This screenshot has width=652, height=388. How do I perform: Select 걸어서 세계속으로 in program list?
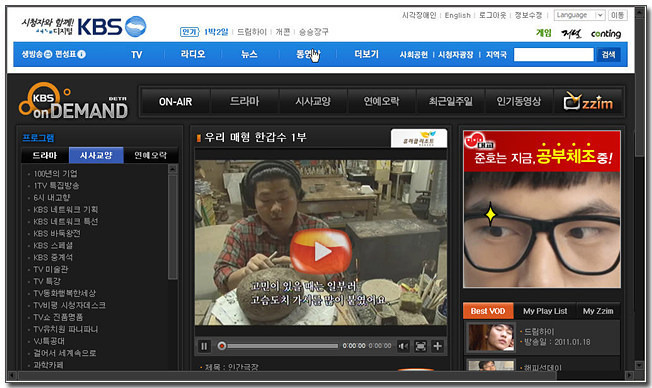65,353
